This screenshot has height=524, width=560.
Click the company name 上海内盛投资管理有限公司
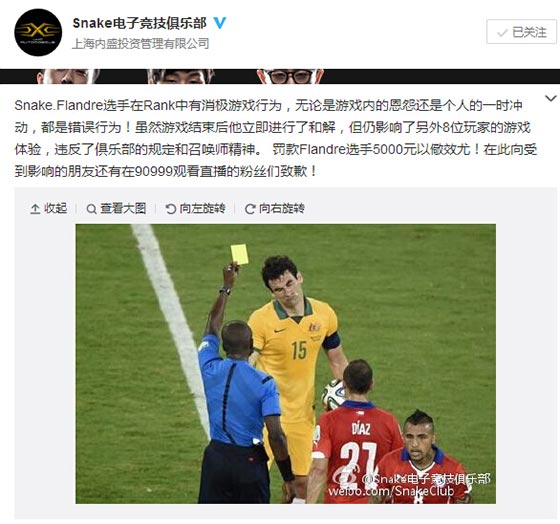tap(141, 44)
